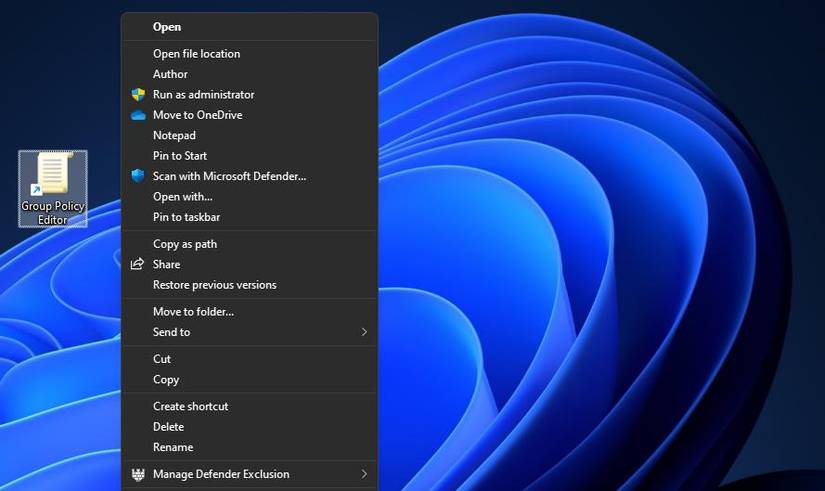Select Move to folder...
Image resolution: width=825 pixels, height=491 pixels.
tap(193, 312)
